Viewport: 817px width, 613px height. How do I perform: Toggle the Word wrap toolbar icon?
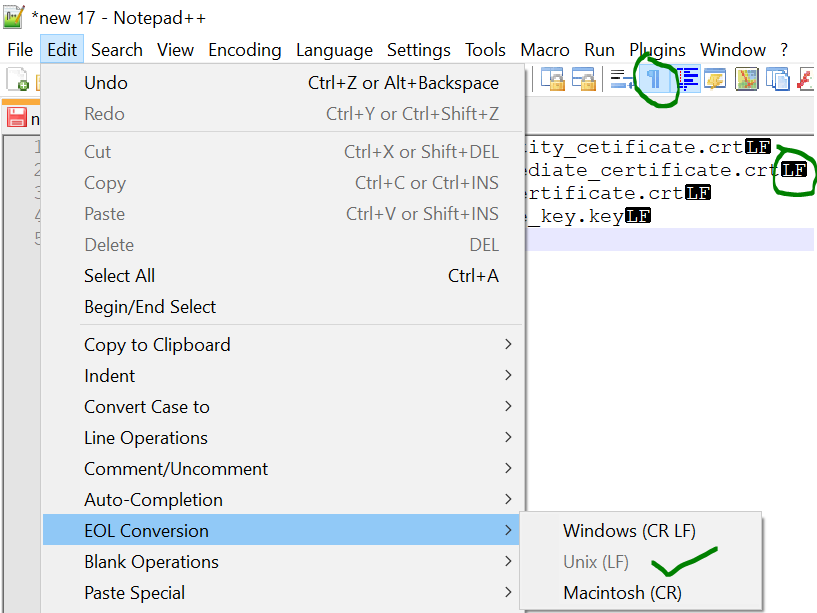pyautogui.click(x=622, y=80)
